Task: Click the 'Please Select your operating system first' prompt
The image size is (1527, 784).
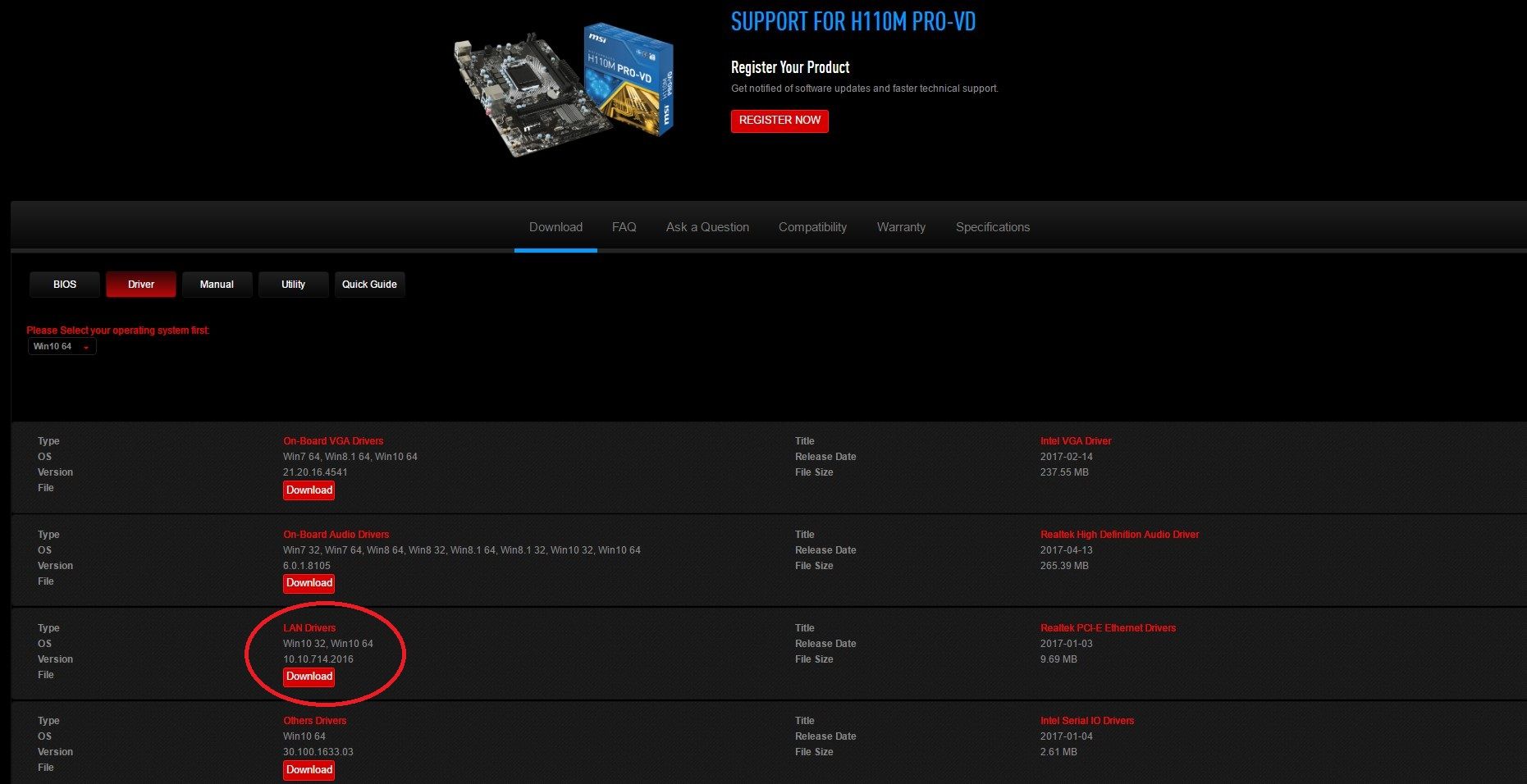Action: coord(118,330)
